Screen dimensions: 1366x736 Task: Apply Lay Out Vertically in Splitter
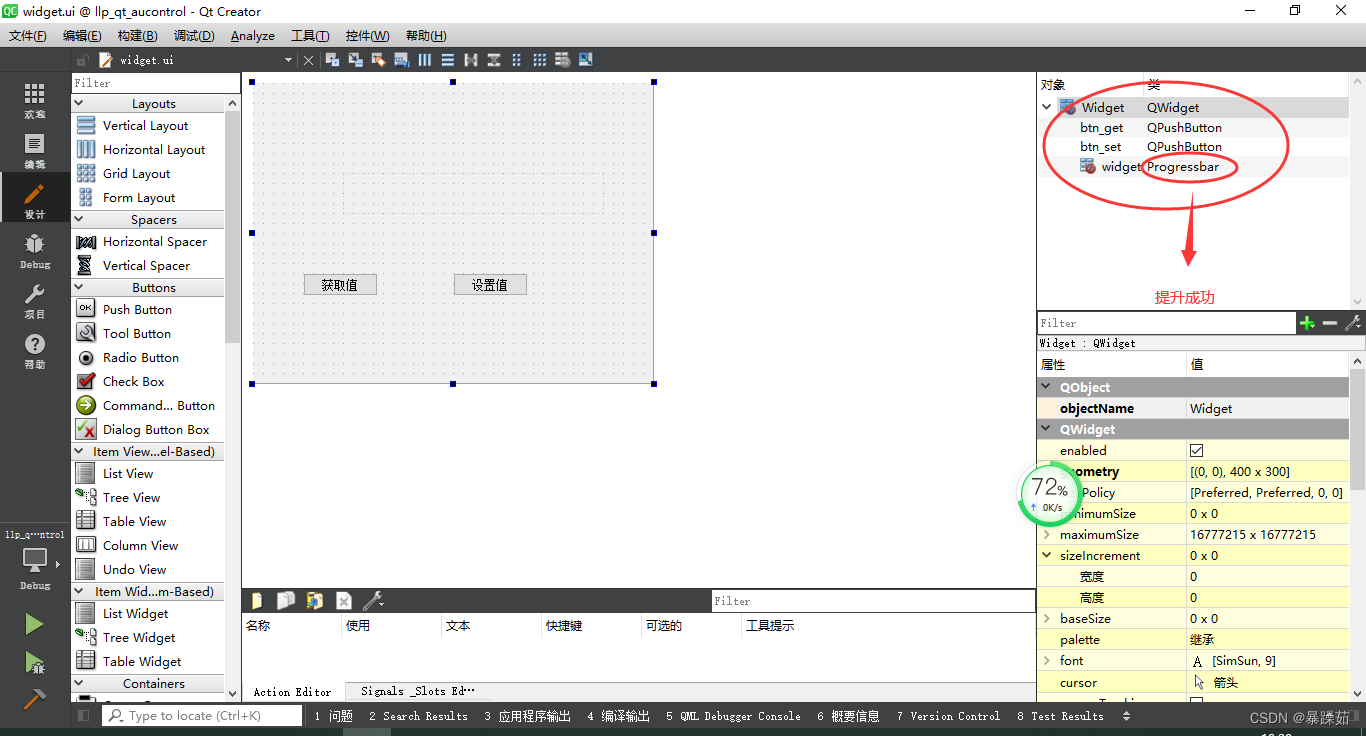(x=494, y=60)
